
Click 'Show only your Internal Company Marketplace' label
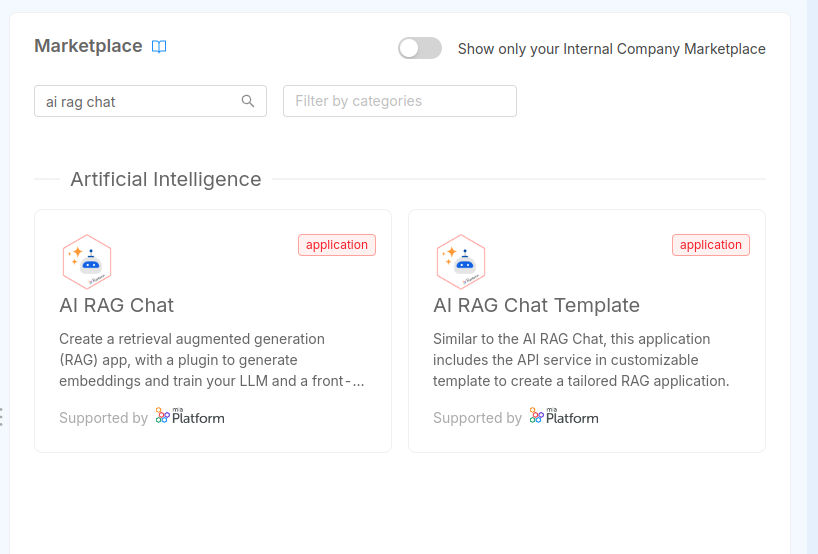[612, 49]
